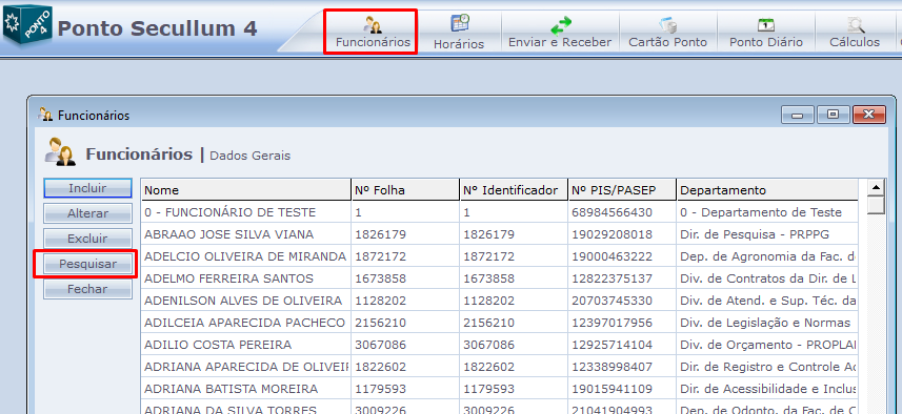The width and height of the screenshot is (902, 414).
Task: Open the Funcionários toolbar icon
Action: [372, 23]
